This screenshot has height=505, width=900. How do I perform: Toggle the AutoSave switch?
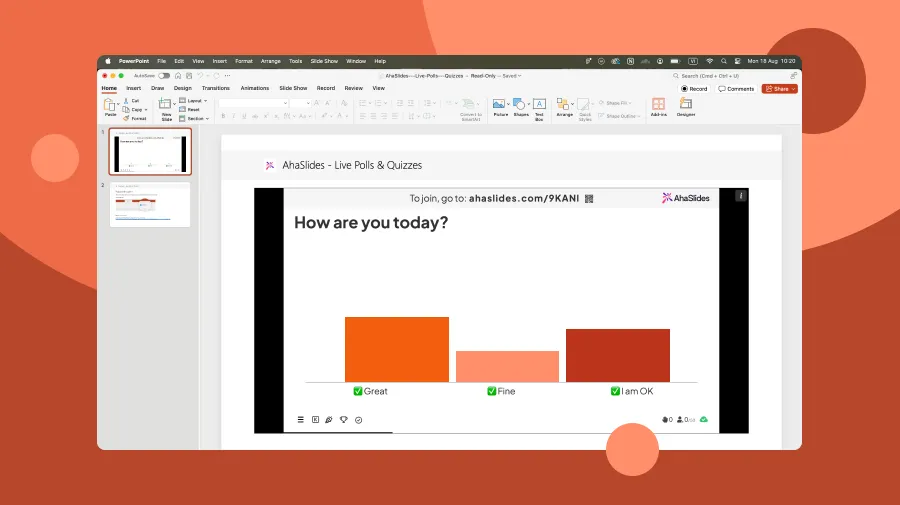point(163,75)
